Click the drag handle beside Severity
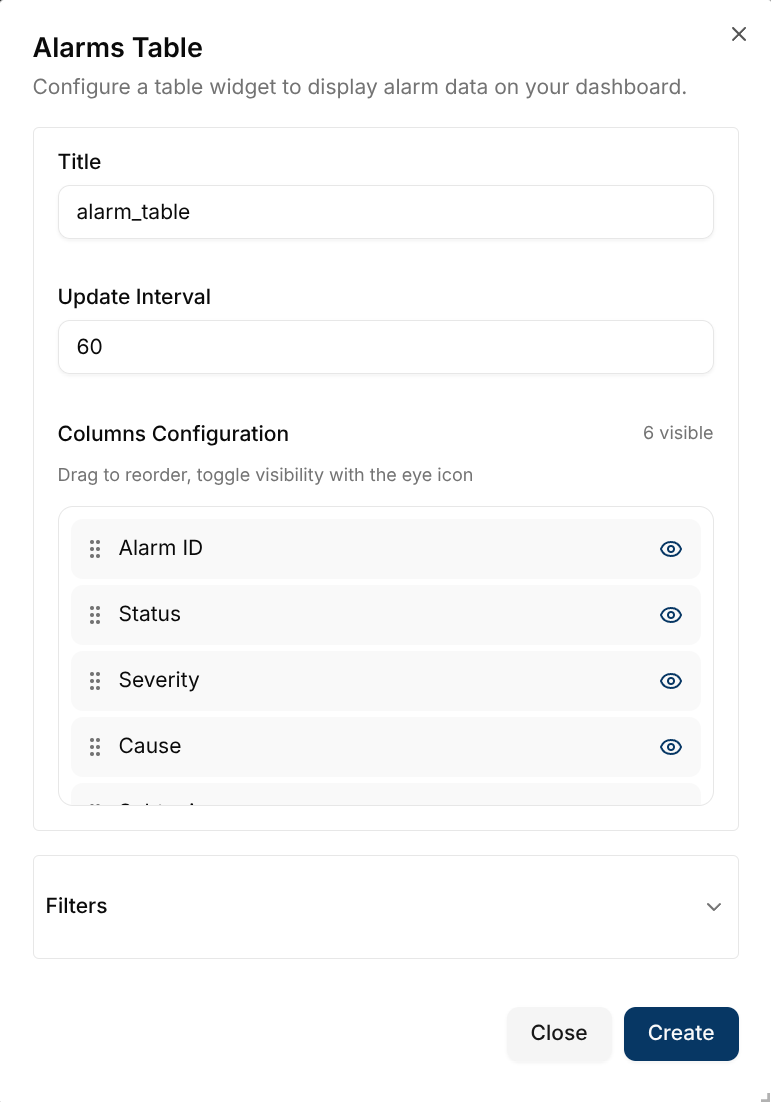This screenshot has height=1102, width=771. tap(94, 680)
